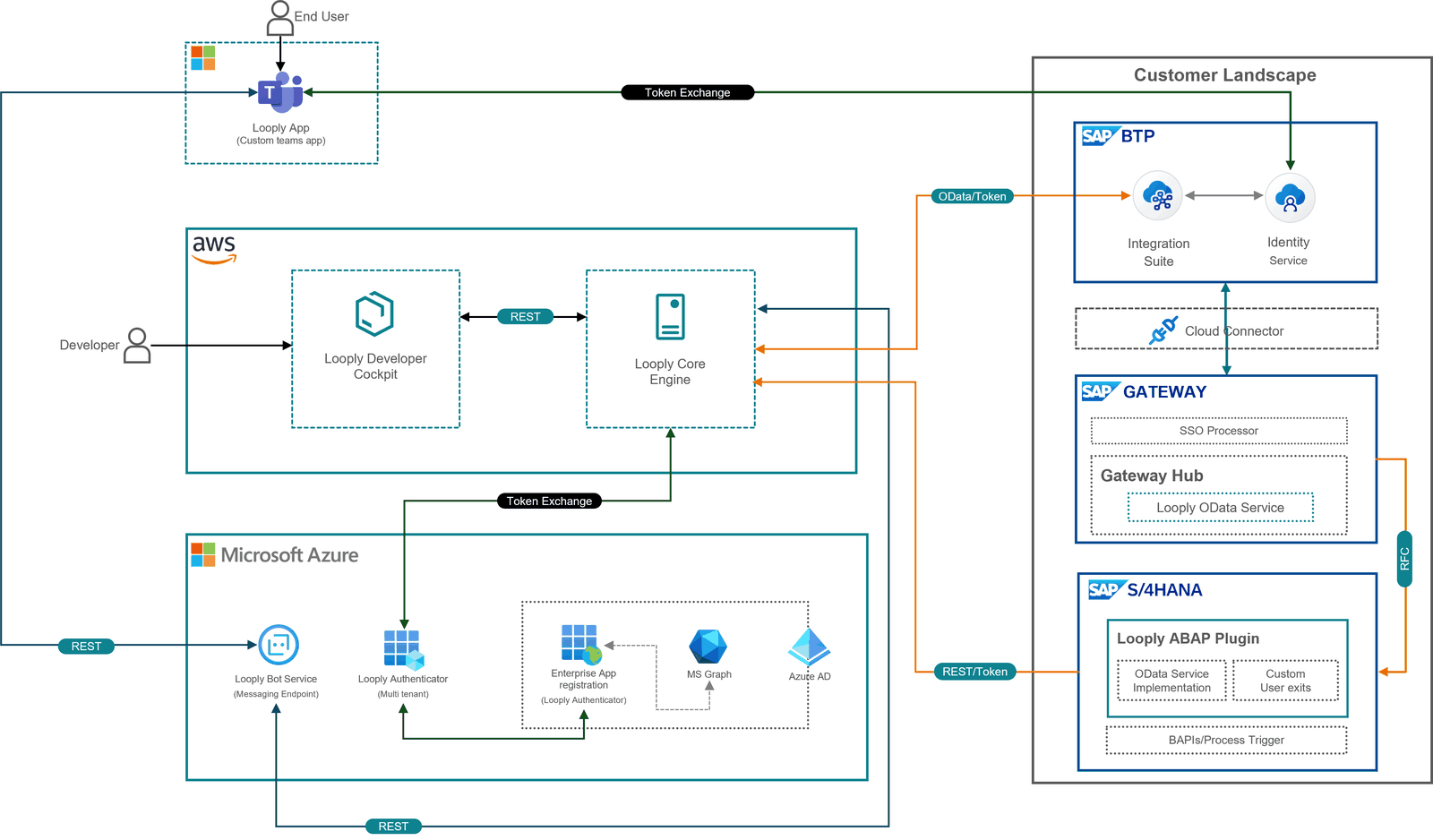Image resolution: width=1433 pixels, height=840 pixels.
Task: Click the "(Custom teams app)" caption
Action: [281, 141]
